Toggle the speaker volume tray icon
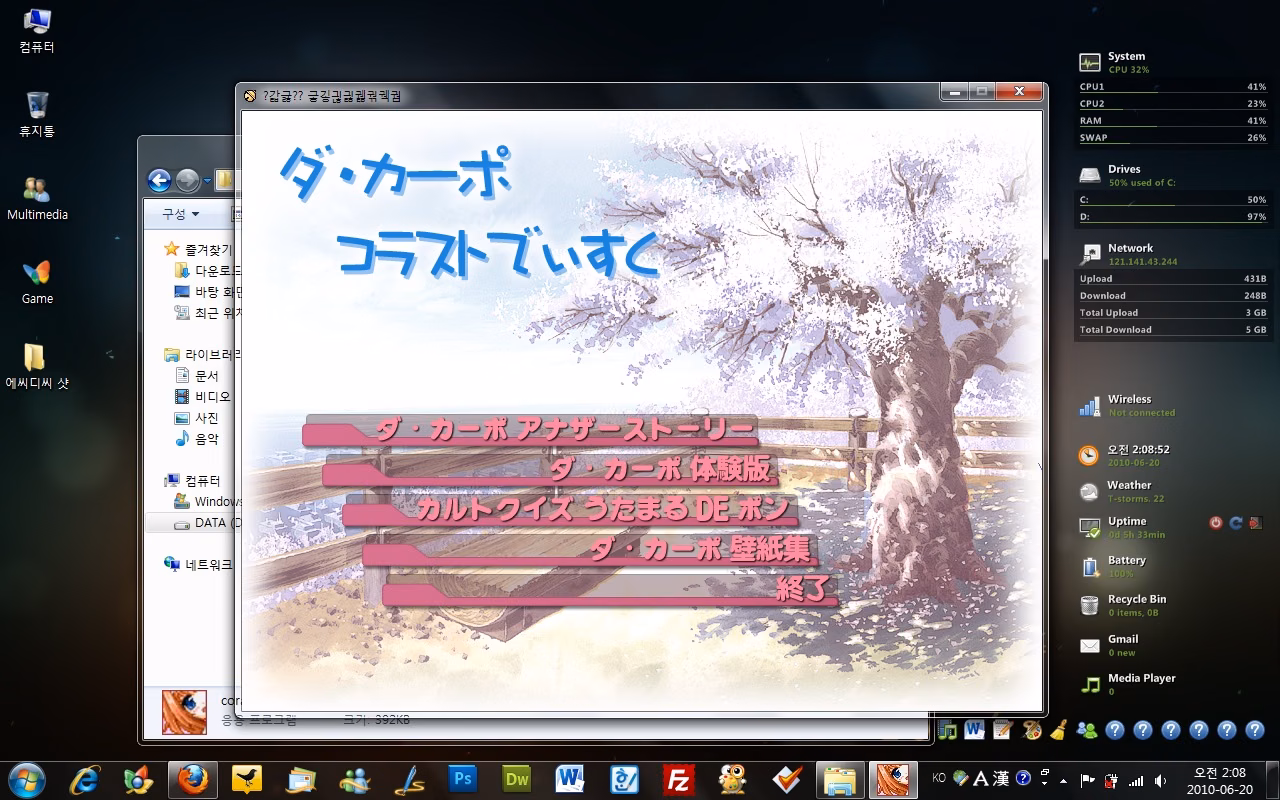The image size is (1280, 800). click(1160, 779)
